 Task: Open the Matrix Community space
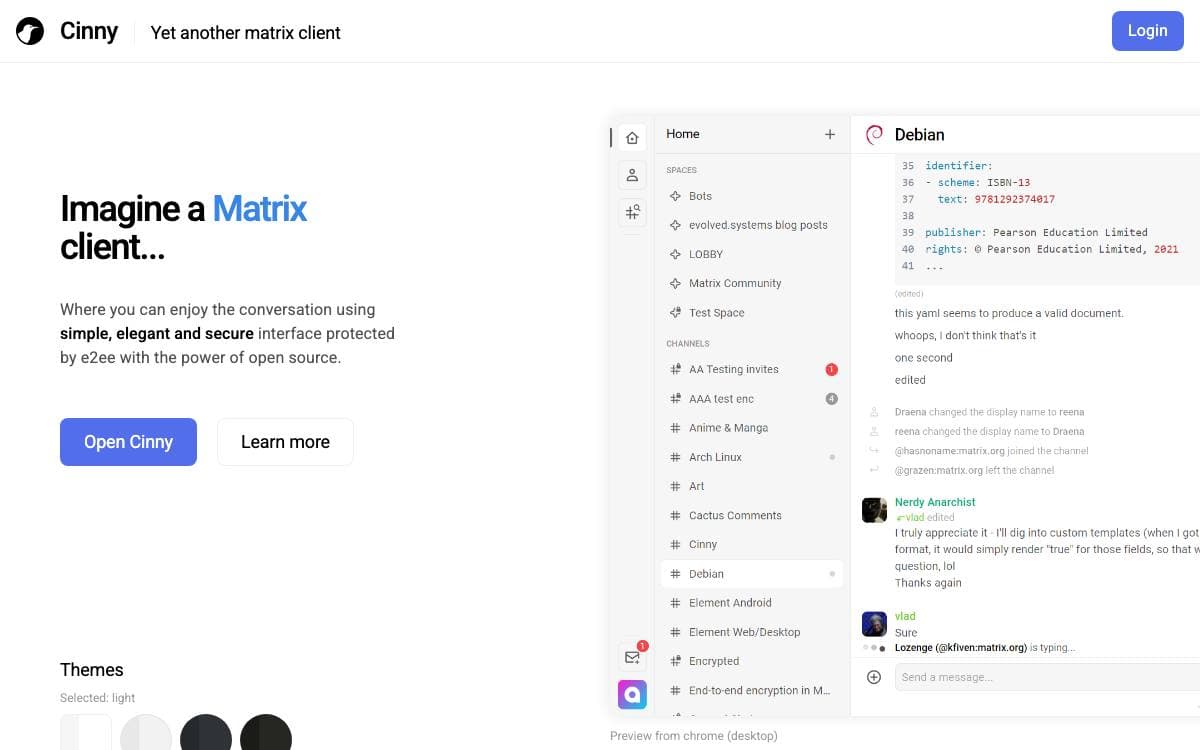752,283
